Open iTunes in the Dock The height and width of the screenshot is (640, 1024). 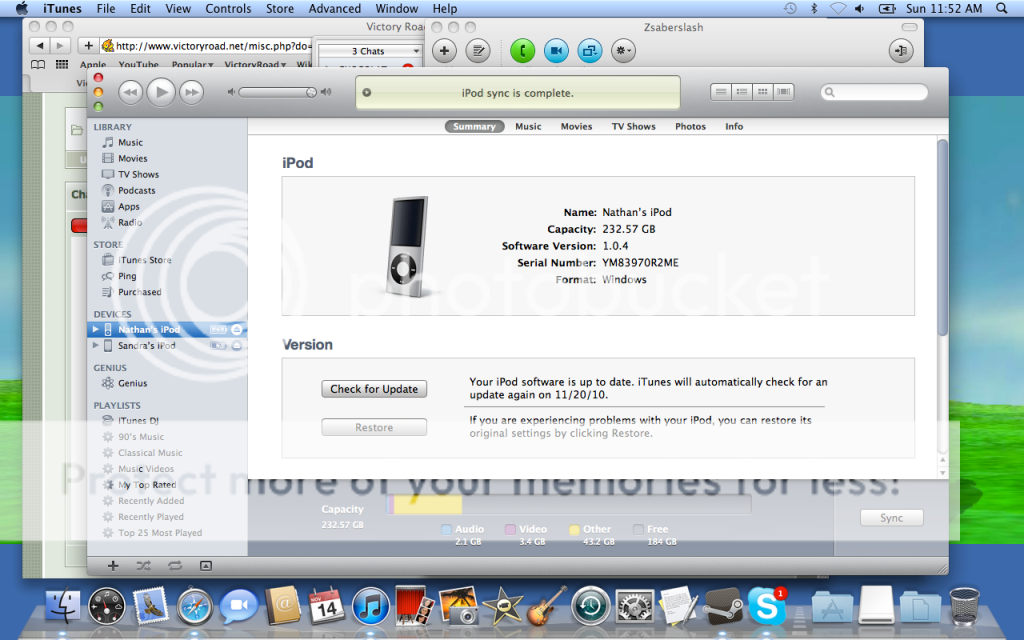(370, 606)
